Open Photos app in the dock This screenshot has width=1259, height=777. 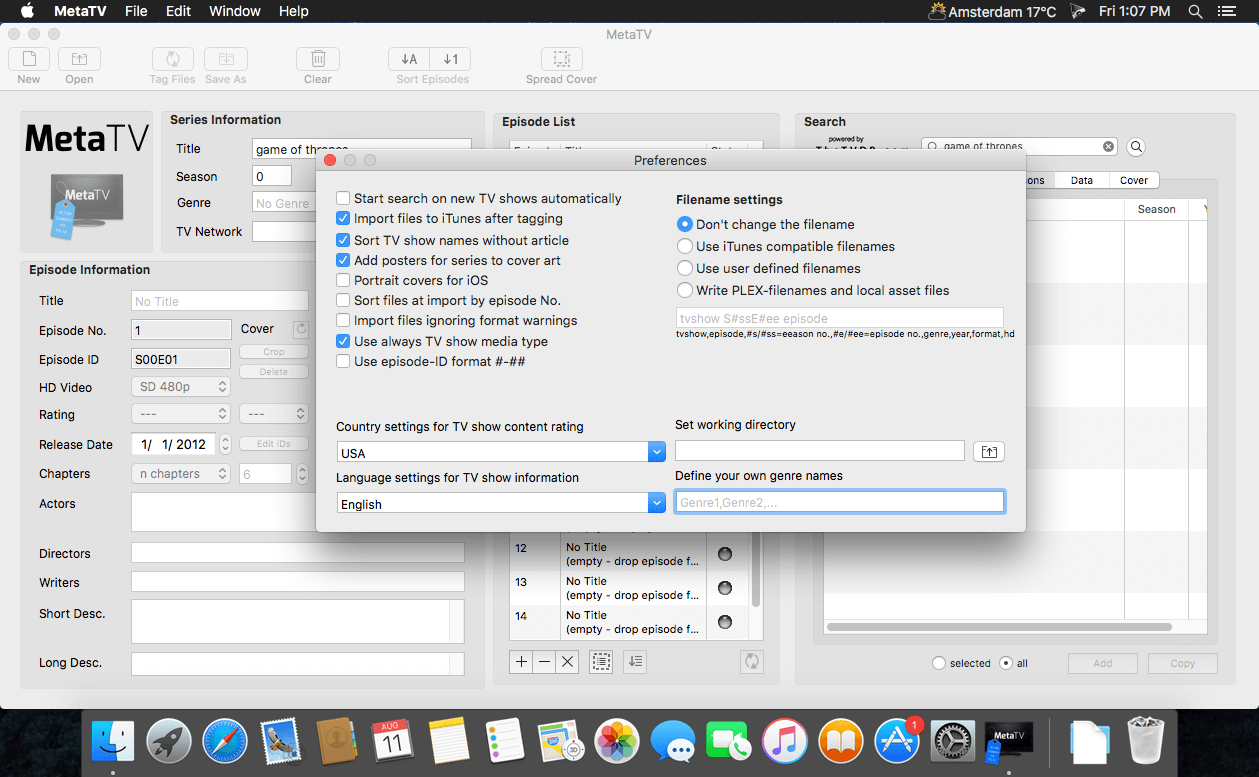pyautogui.click(x=617, y=741)
